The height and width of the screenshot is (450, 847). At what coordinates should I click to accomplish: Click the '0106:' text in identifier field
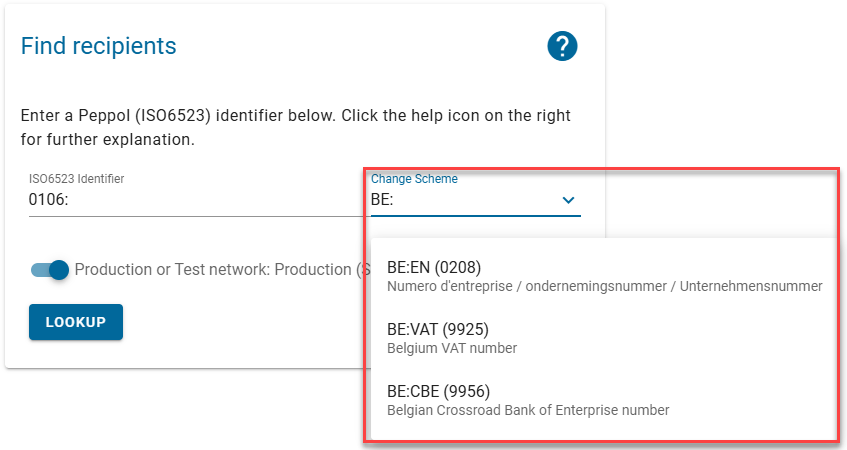click(49, 200)
